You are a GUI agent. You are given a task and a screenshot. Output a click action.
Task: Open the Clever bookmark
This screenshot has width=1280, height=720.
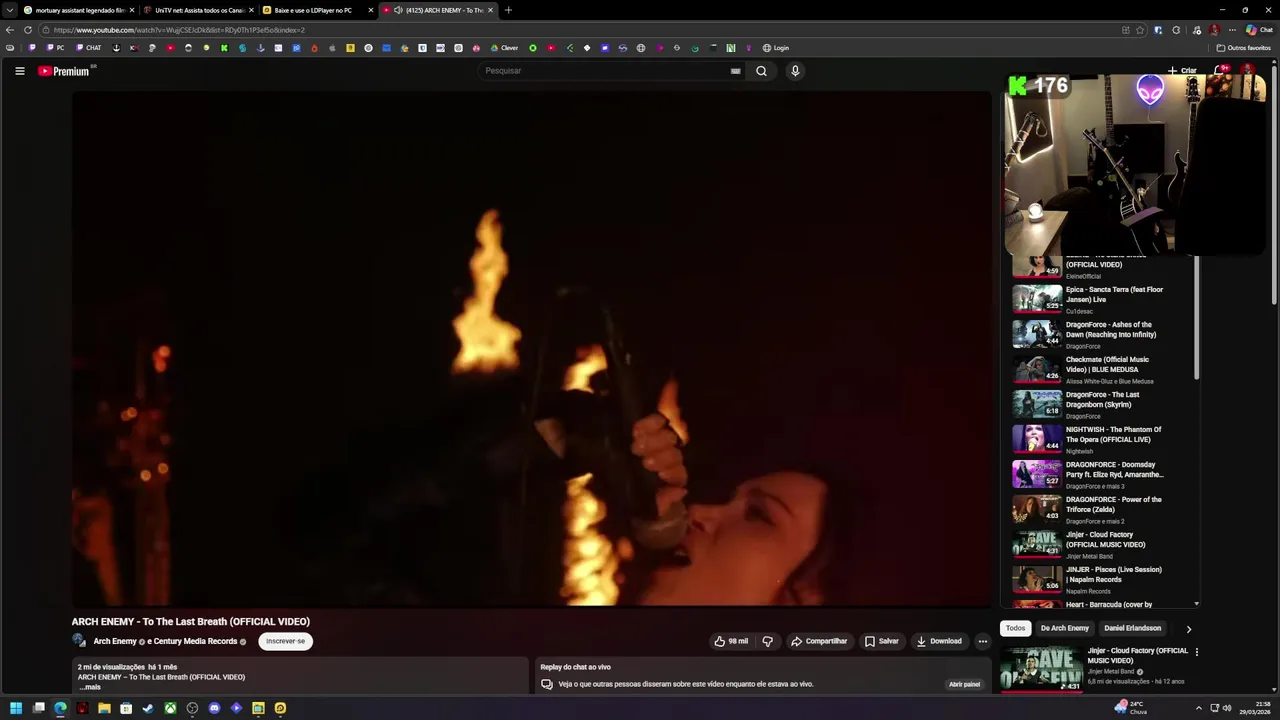[504, 48]
